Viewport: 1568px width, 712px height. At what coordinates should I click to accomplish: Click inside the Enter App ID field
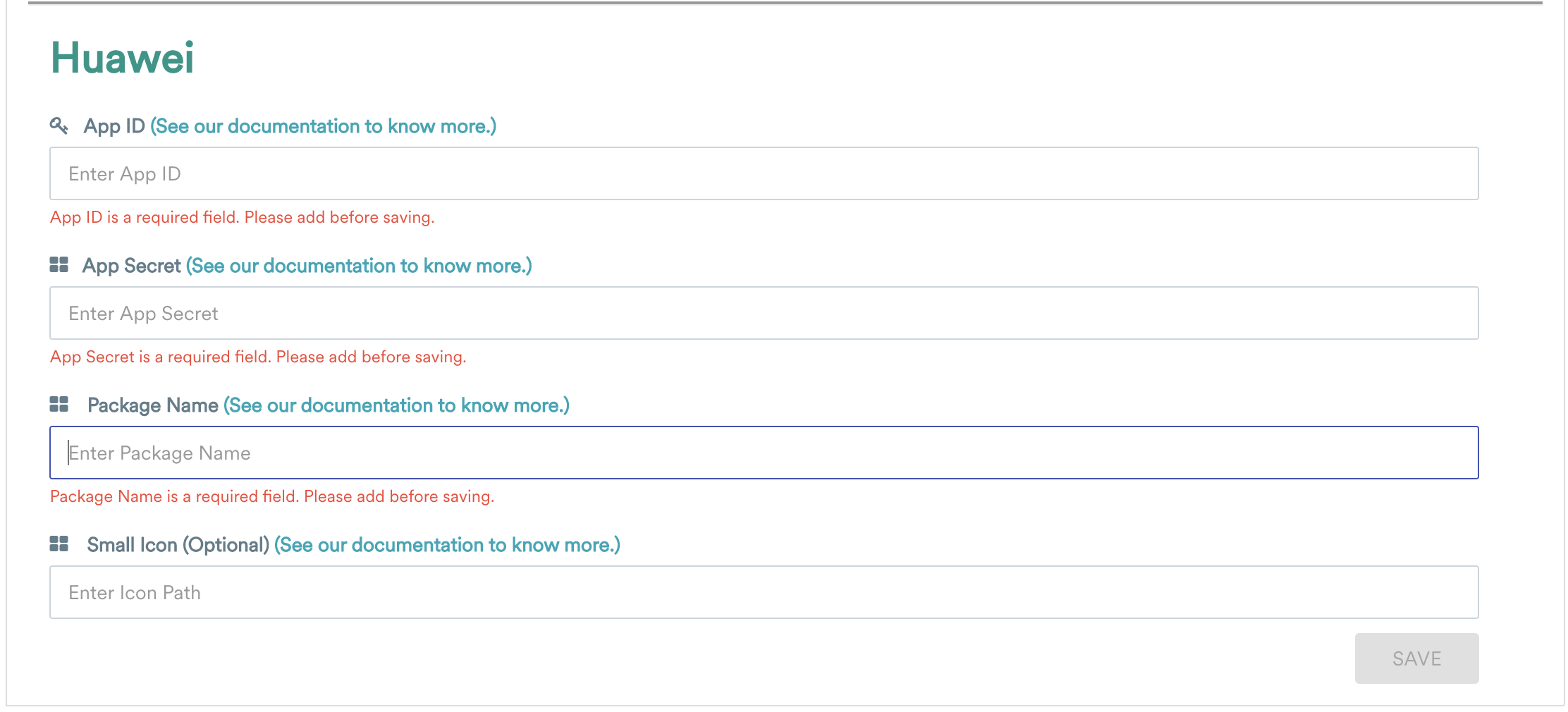764,173
